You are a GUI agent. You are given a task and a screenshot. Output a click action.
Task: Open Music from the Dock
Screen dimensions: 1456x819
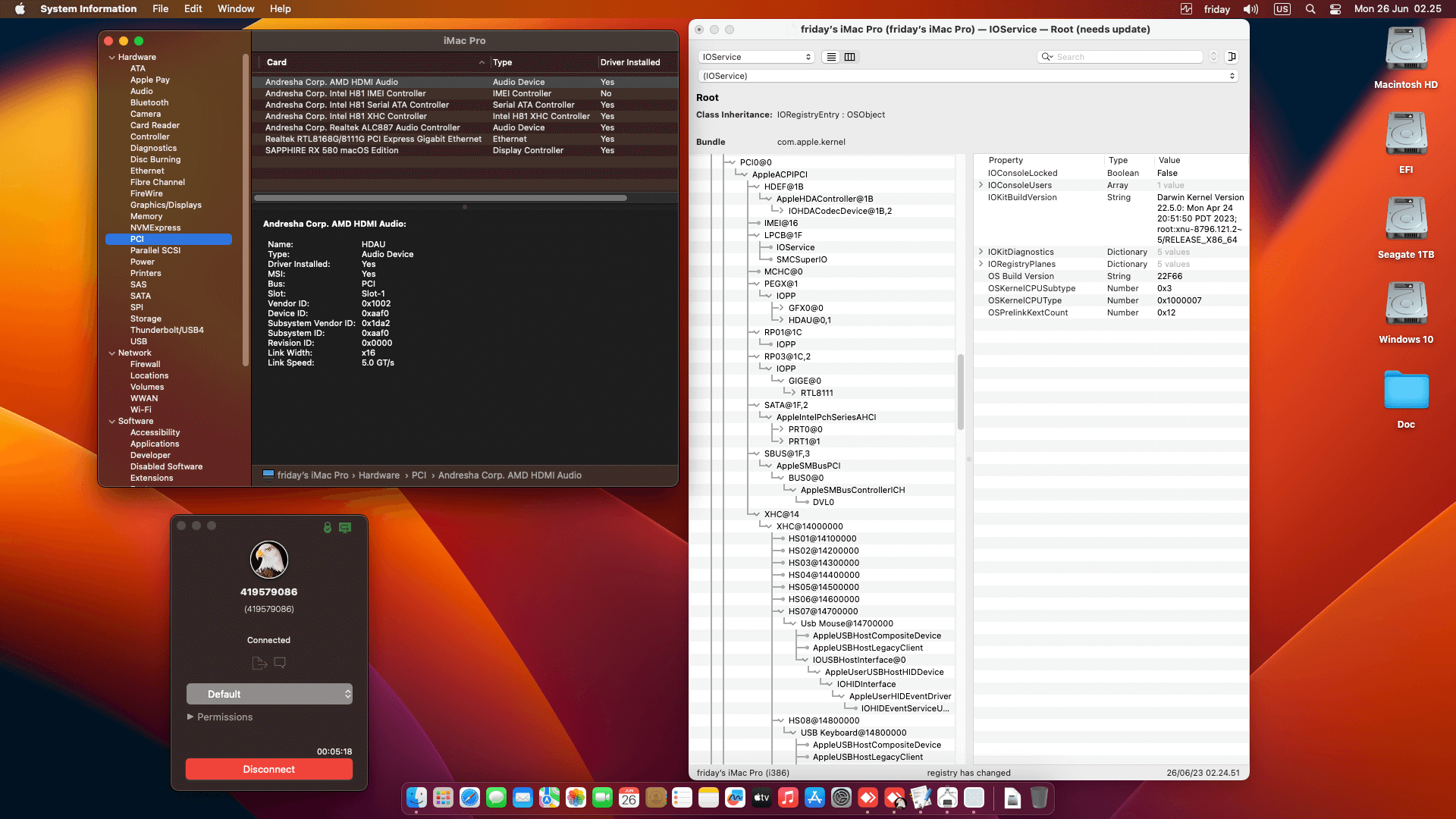point(788,798)
